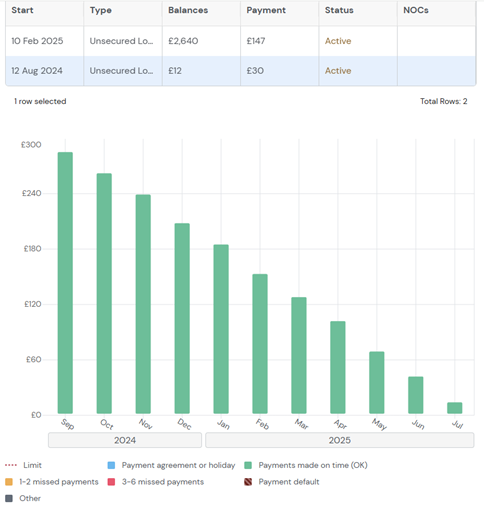
Task: Sort by the Balances column header
Action: coord(188,10)
